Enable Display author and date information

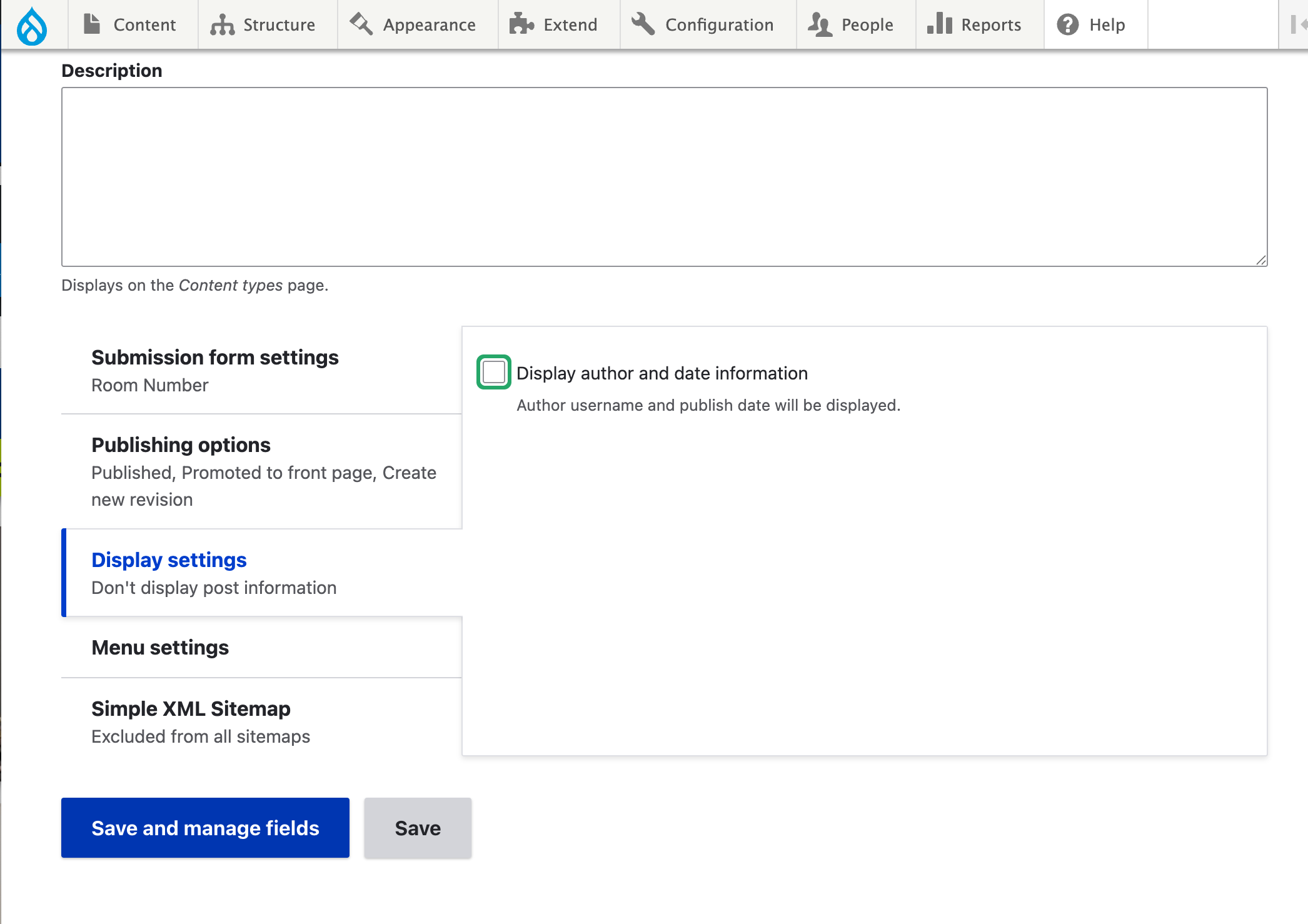pyautogui.click(x=494, y=372)
